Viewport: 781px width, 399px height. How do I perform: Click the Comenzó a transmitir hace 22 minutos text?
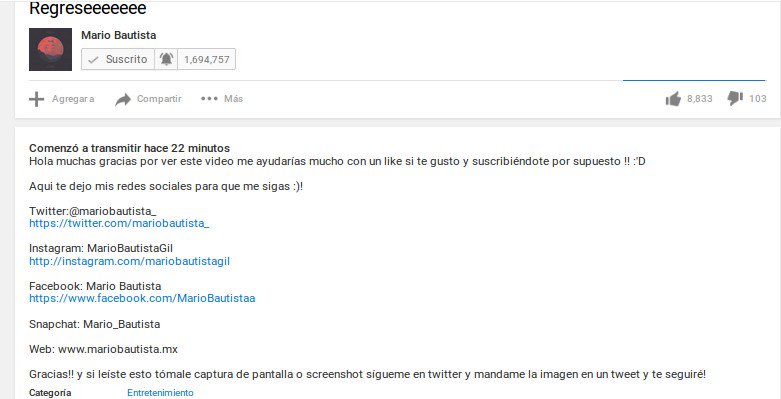130,148
